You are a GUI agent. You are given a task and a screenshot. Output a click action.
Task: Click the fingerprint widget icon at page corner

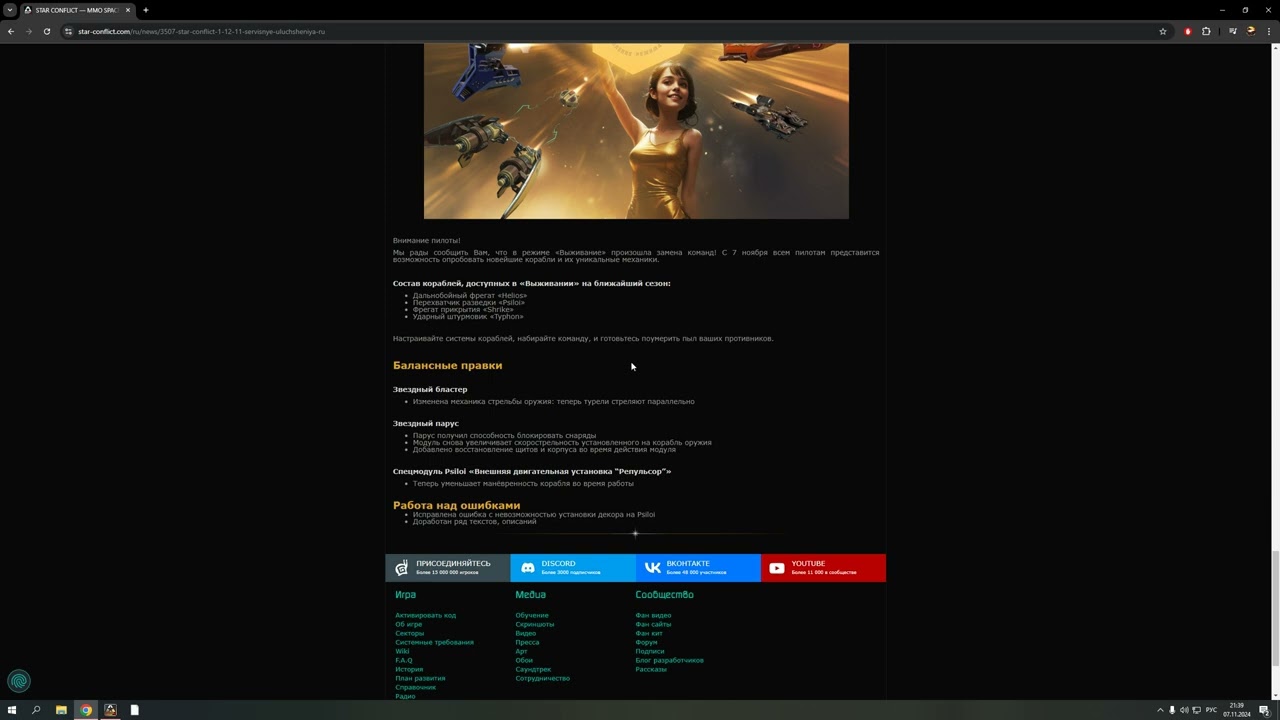click(18, 681)
